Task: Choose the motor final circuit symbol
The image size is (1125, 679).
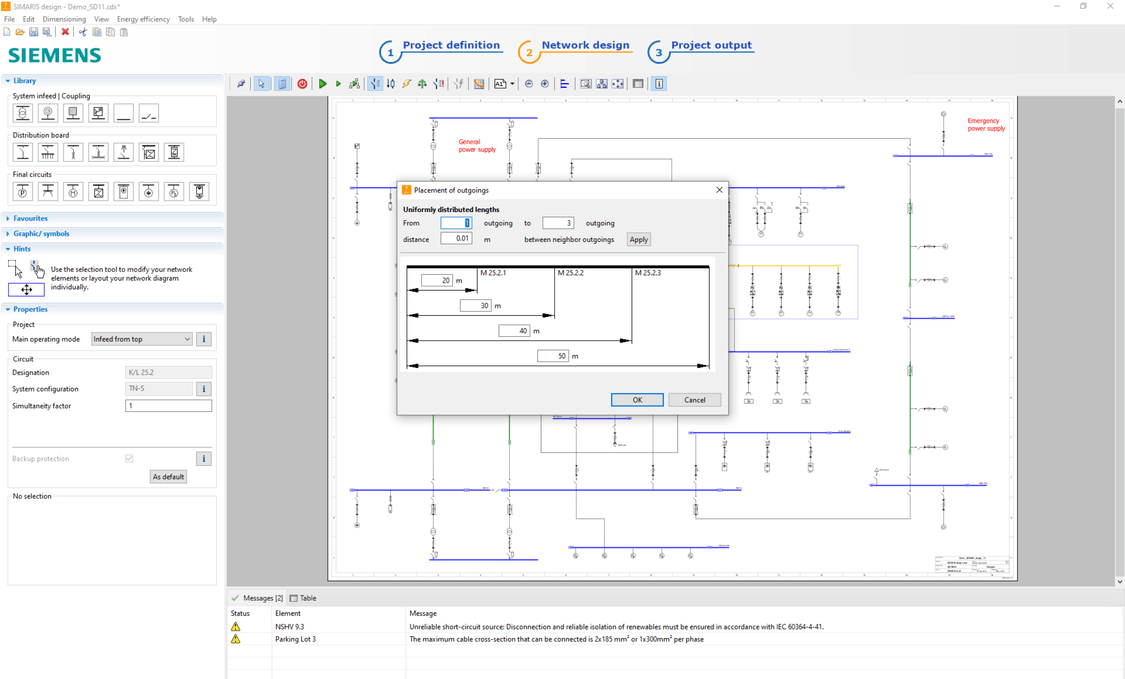Action: click(72, 190)
